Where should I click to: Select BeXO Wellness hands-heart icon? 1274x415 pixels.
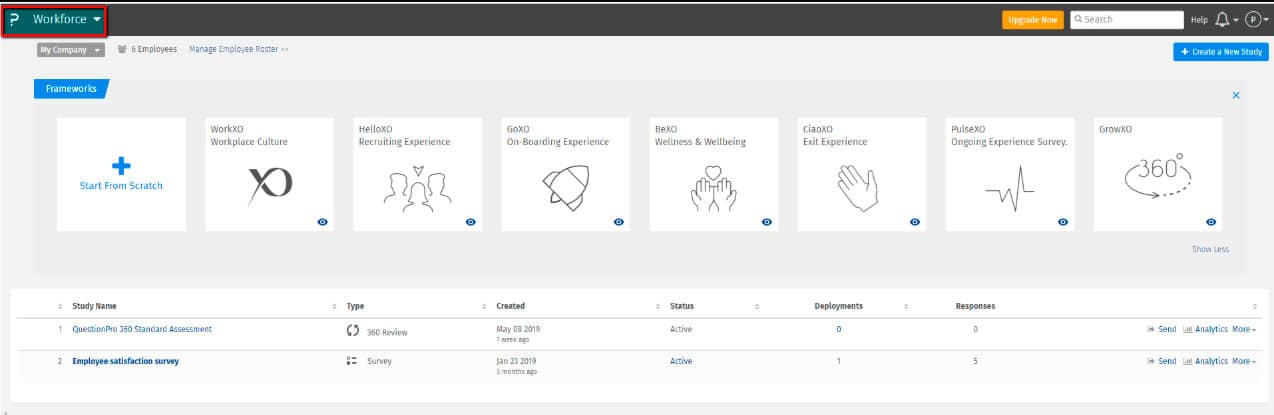click(x=714, y=187)
